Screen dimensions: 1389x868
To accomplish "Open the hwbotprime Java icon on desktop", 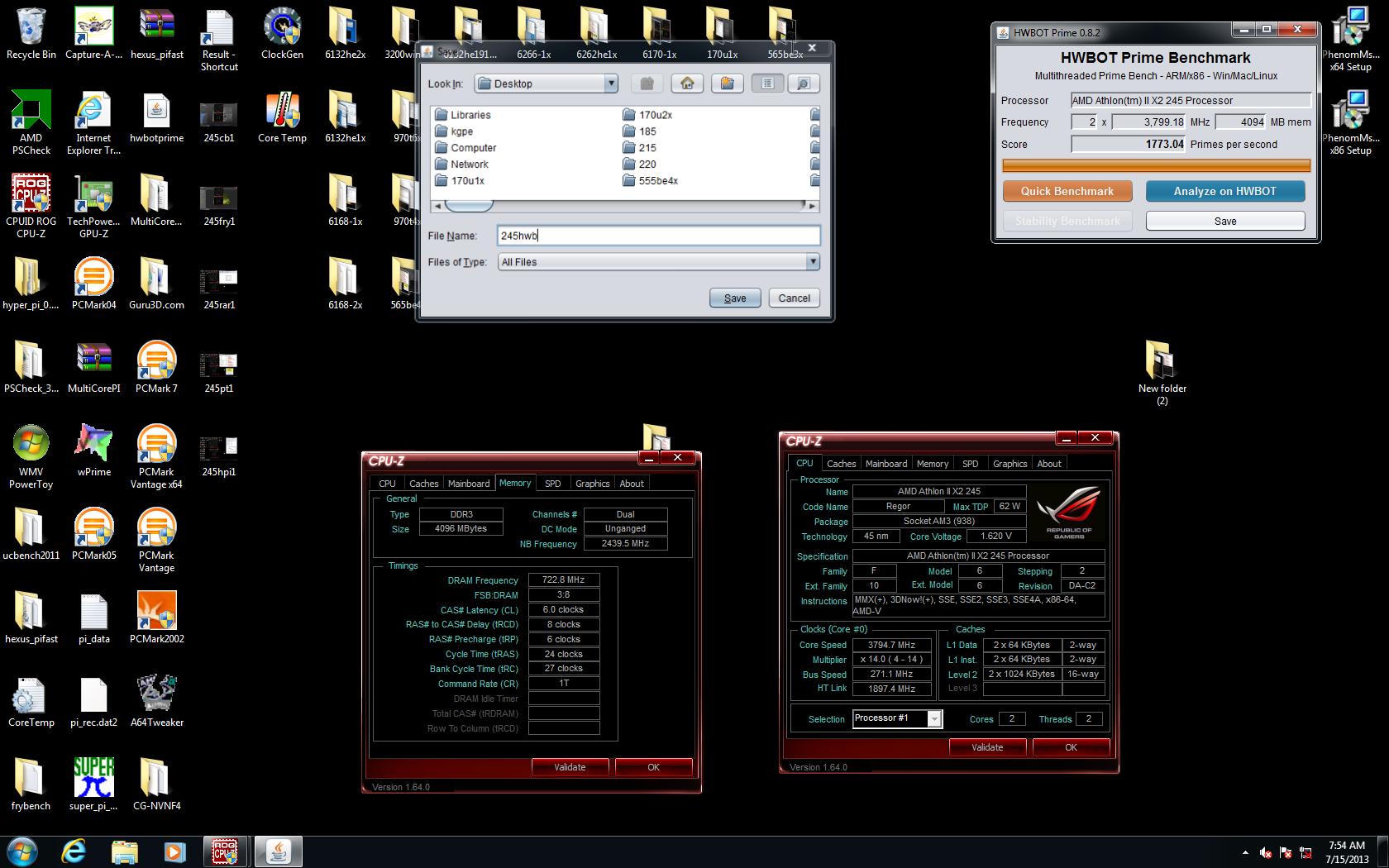I will [156, 117].
